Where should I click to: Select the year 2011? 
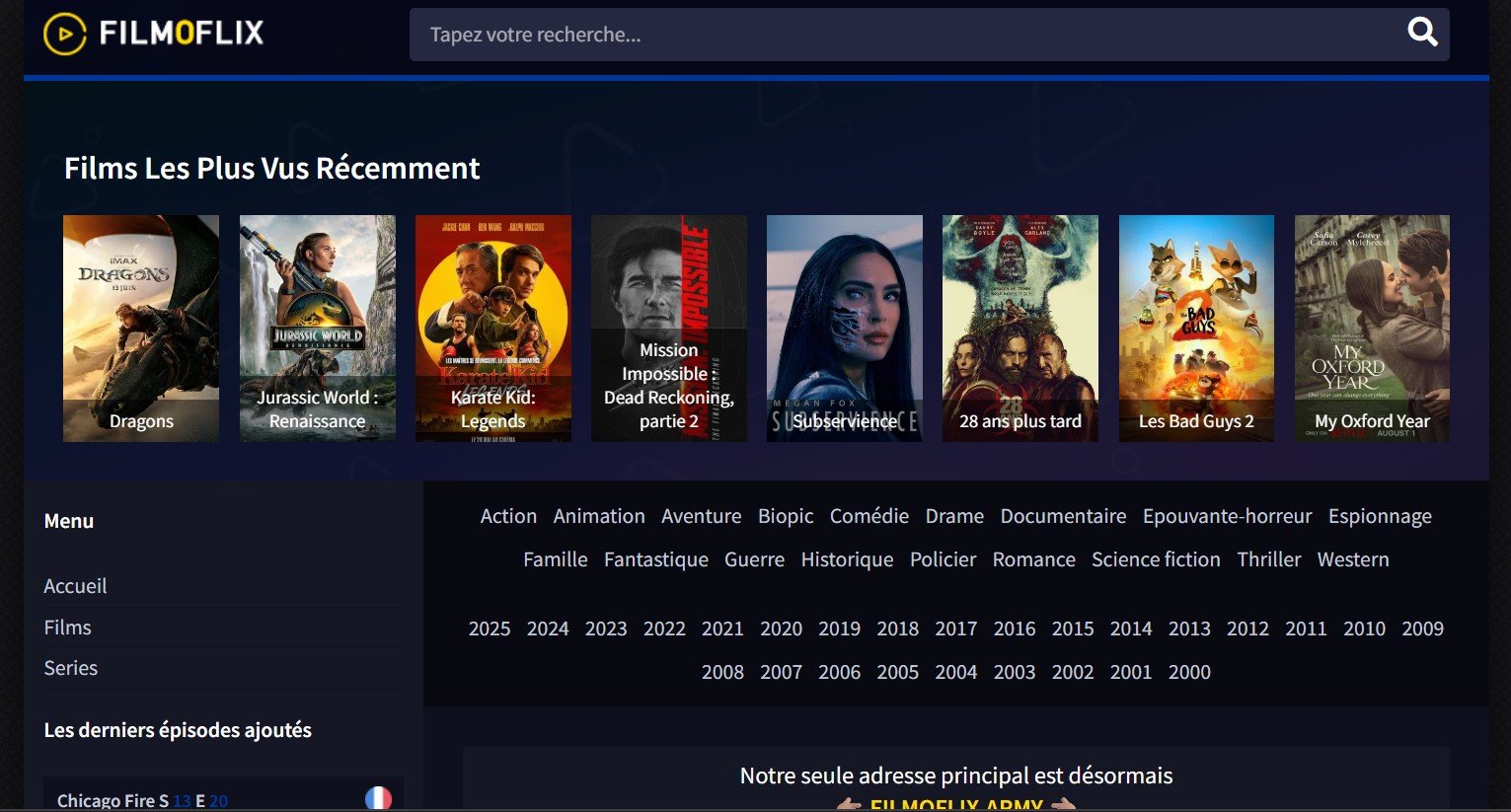point(1306,628)
